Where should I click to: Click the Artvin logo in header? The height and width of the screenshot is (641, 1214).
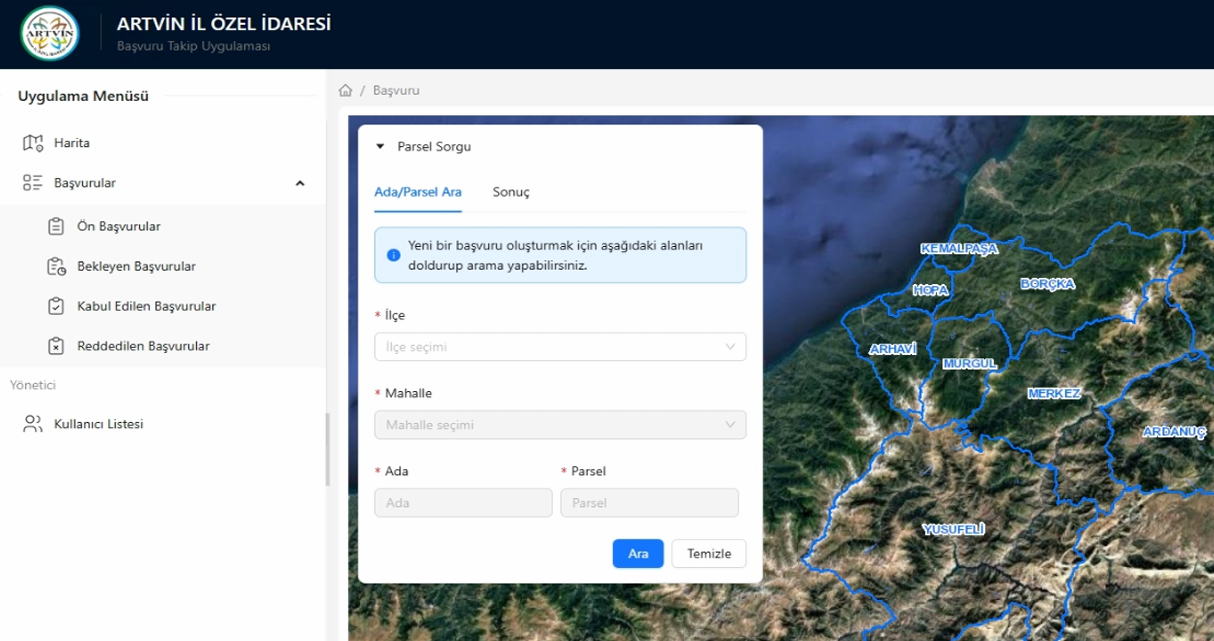(x=49, y=34)
